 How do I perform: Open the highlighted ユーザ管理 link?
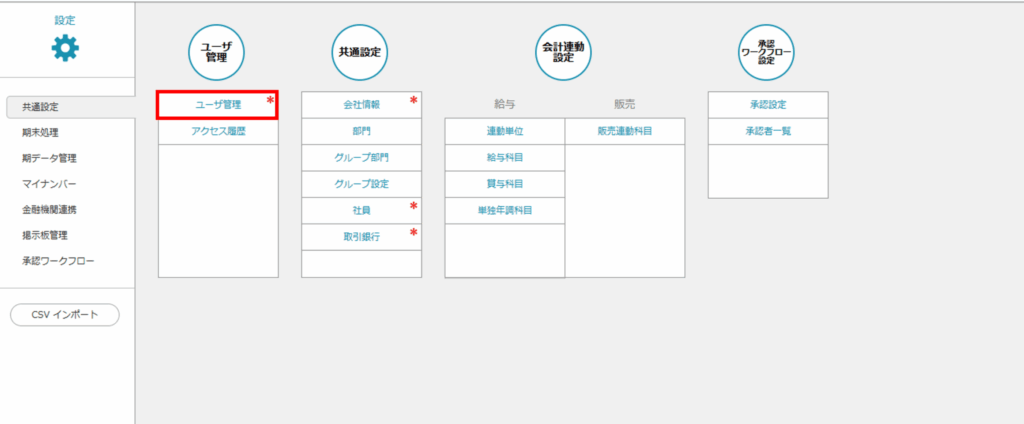217,105
